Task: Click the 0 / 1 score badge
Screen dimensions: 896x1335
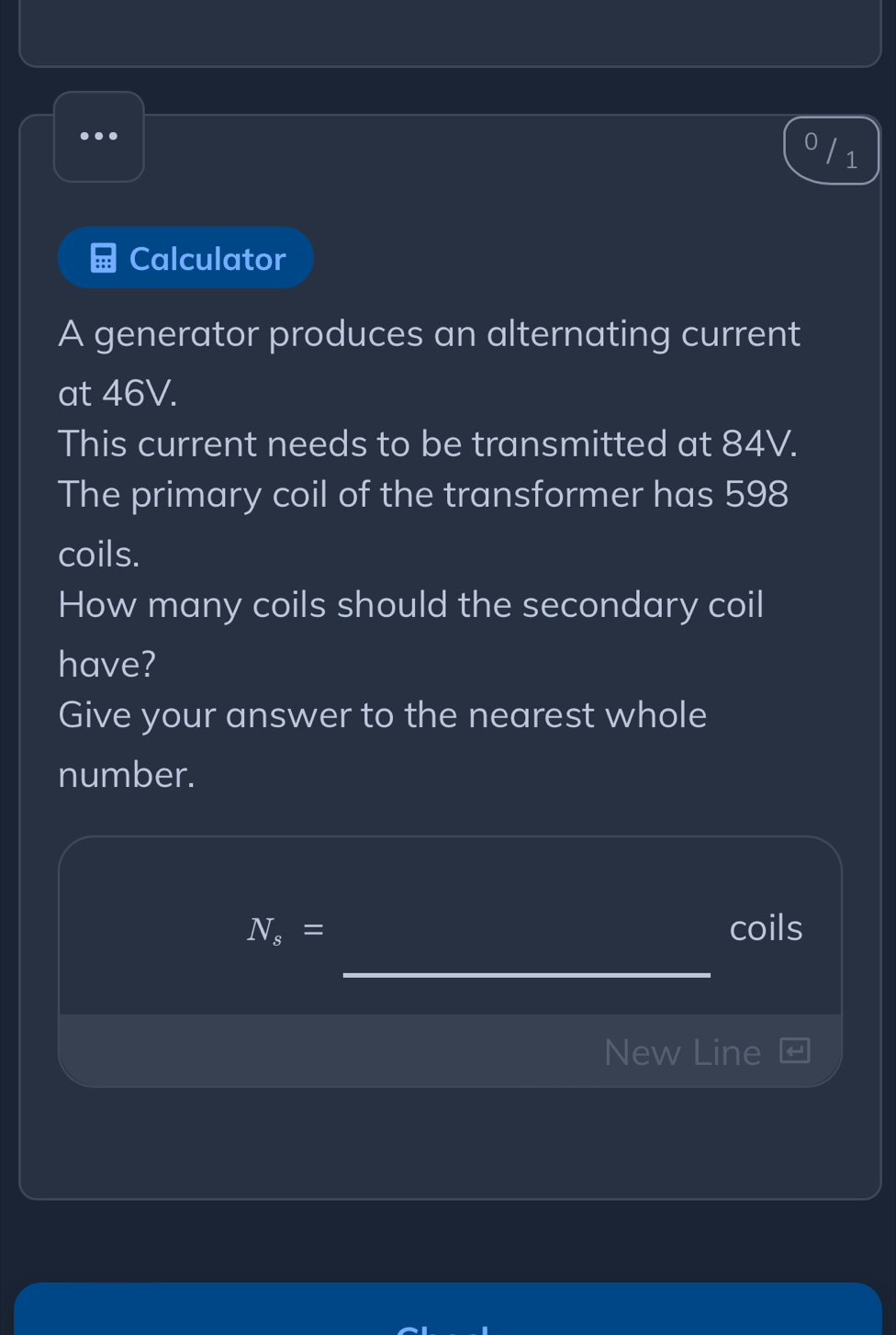Action: pos(831,151)
